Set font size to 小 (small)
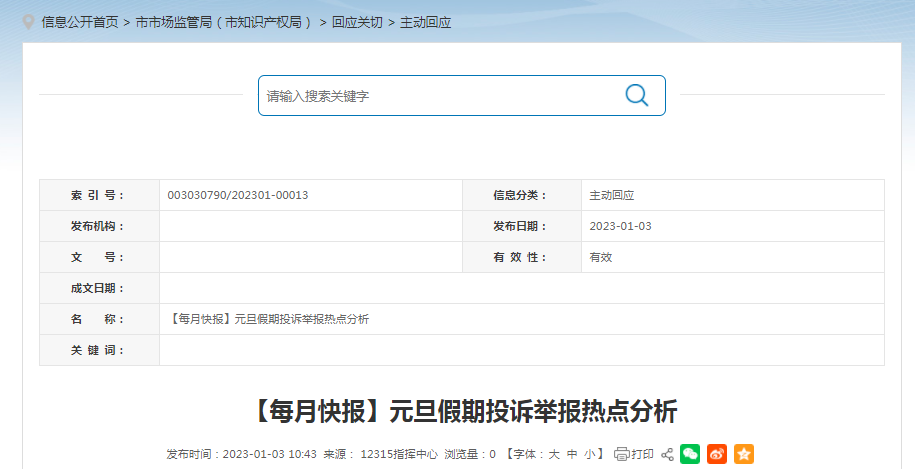Screen dimensions: 915x469 click(590, 454)
